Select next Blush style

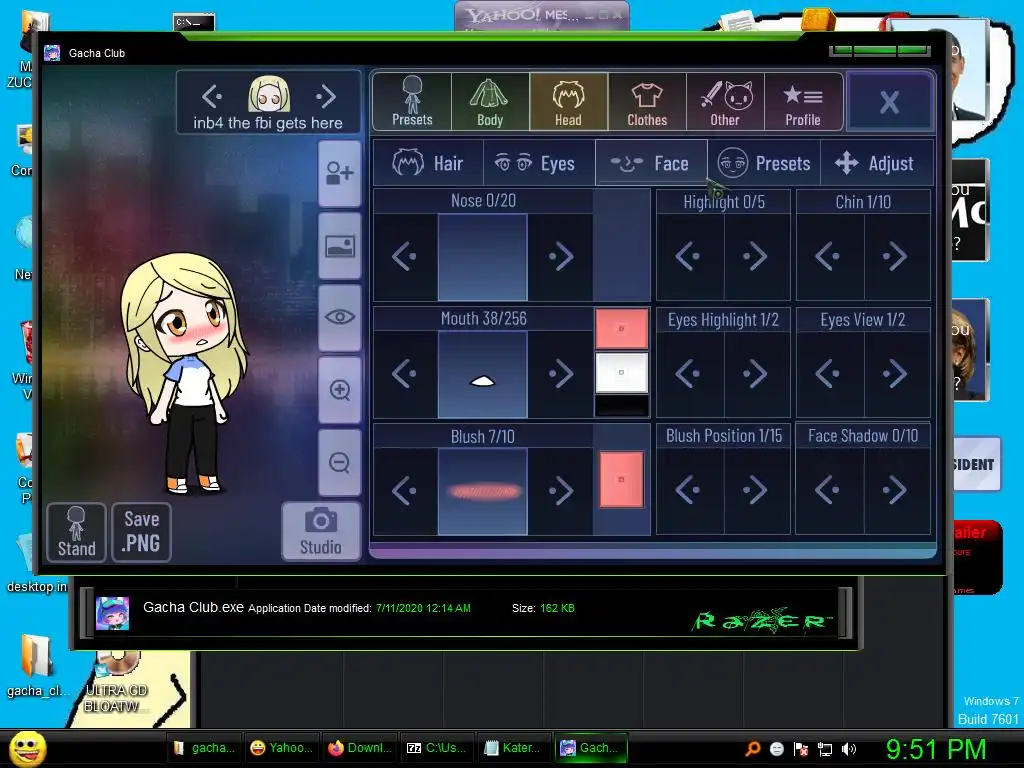[x=560, y=491]
